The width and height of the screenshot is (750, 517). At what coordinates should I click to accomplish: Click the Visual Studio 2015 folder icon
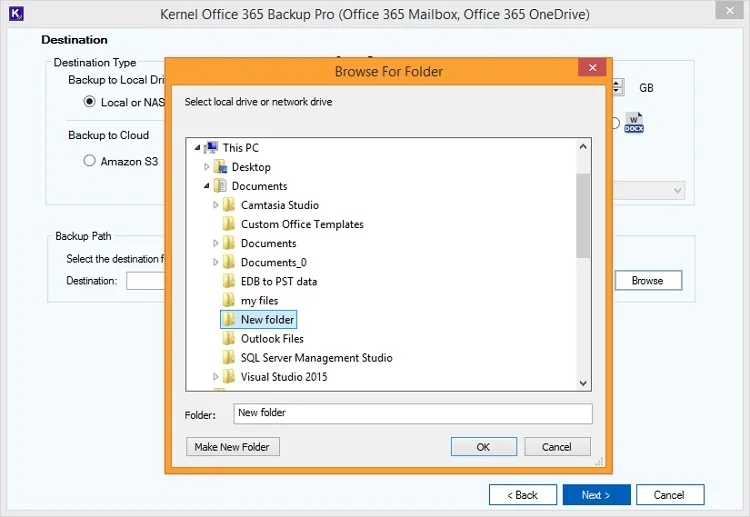point(229,377)
